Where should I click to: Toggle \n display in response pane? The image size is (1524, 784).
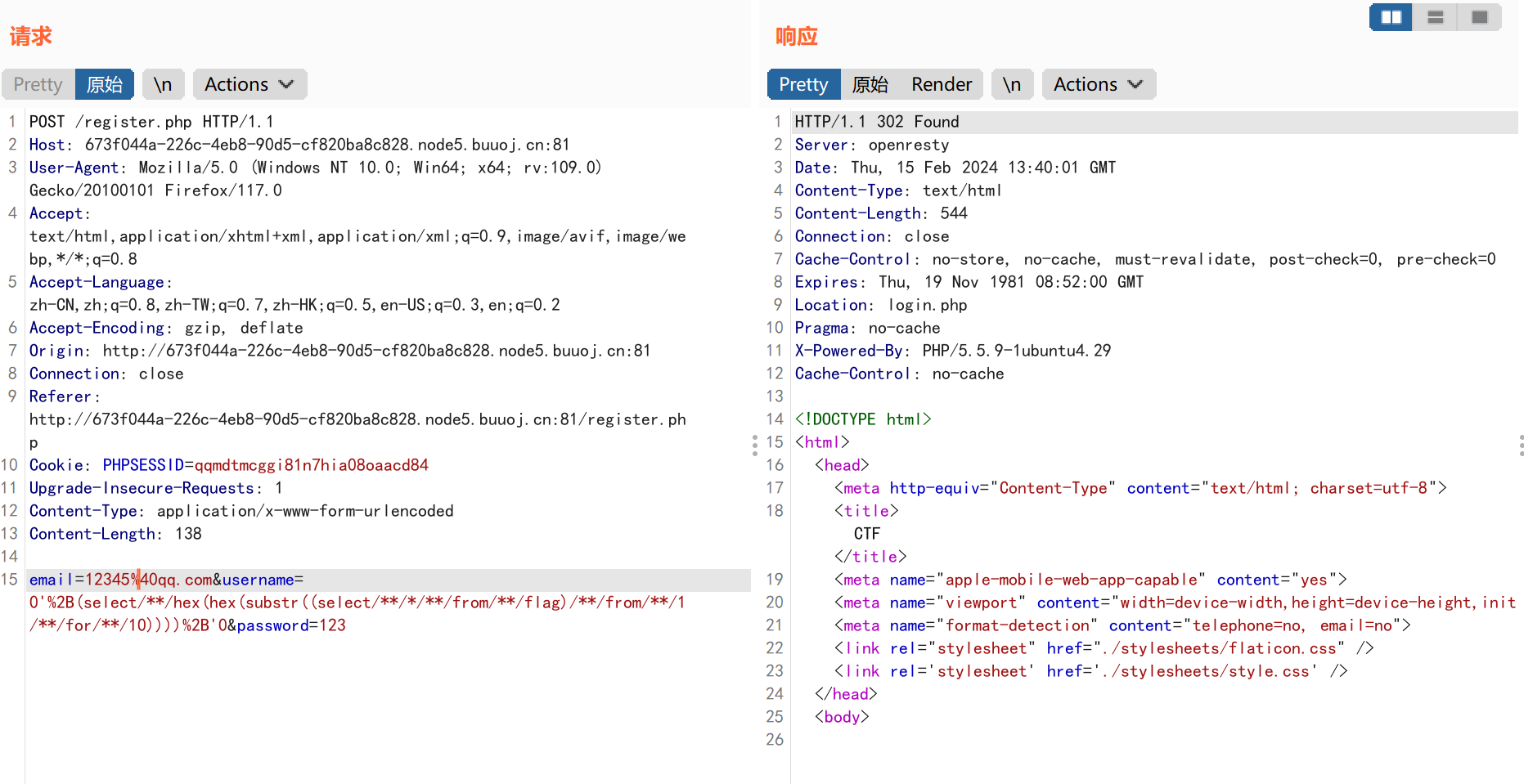click(x=1012, y=84)
